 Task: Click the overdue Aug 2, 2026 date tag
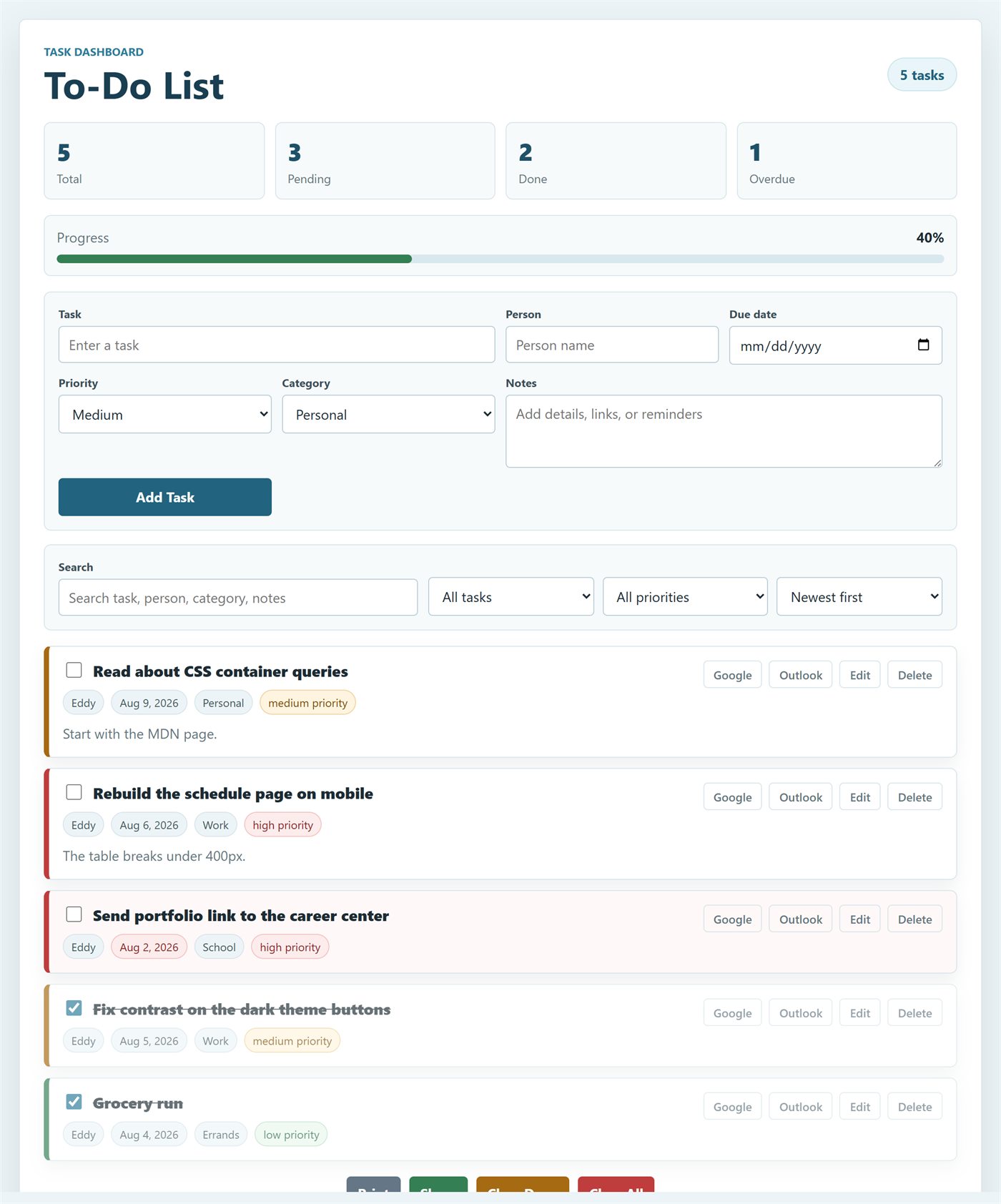[149, 947]
